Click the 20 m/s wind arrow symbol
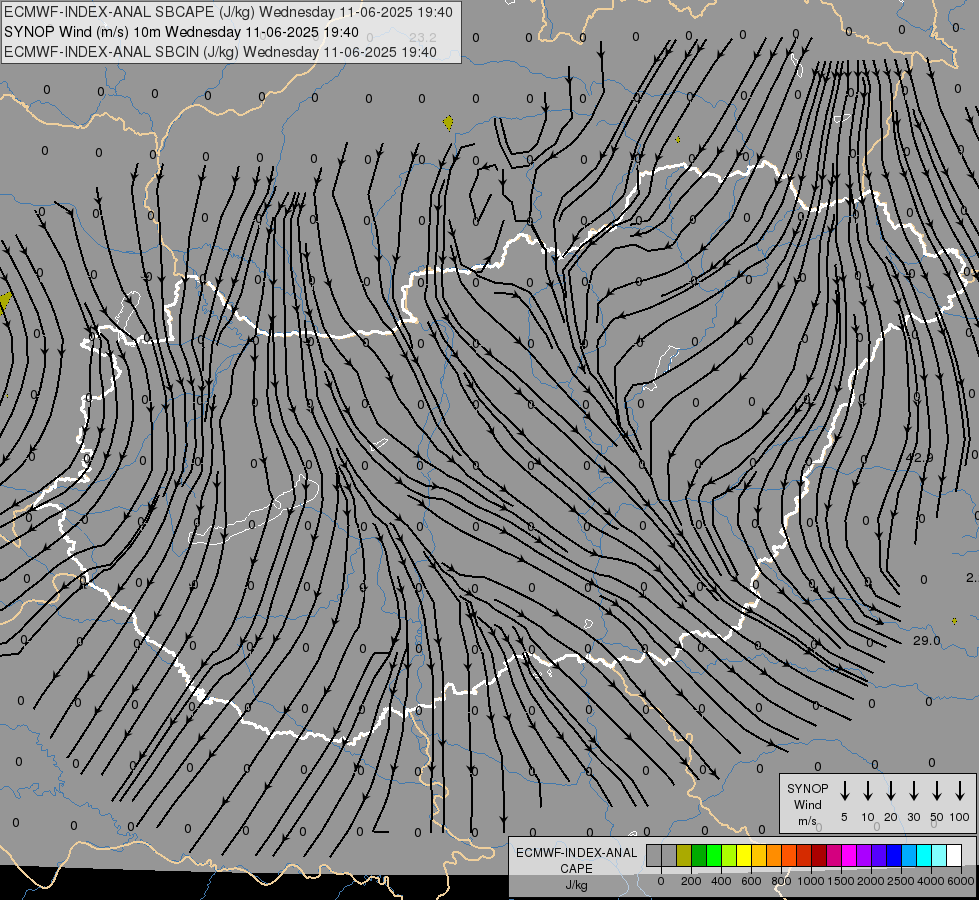The image size is (979, 900). [890, 791]
